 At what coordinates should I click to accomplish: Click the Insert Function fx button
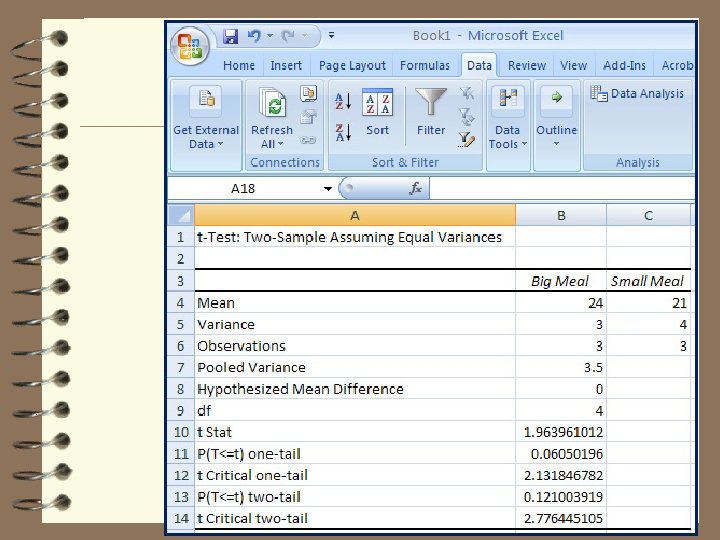click(415, 188)
